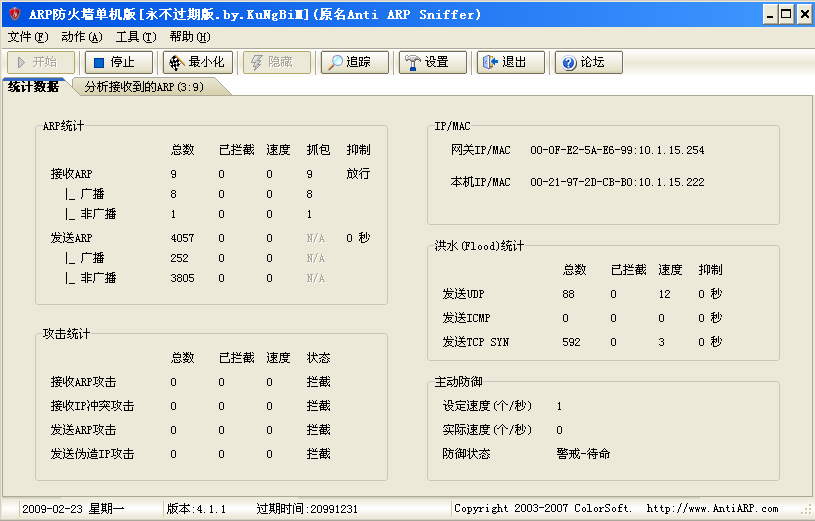Click the red shield icon in title bar
This screenshot has height=521, width=815.
[14, 14]
